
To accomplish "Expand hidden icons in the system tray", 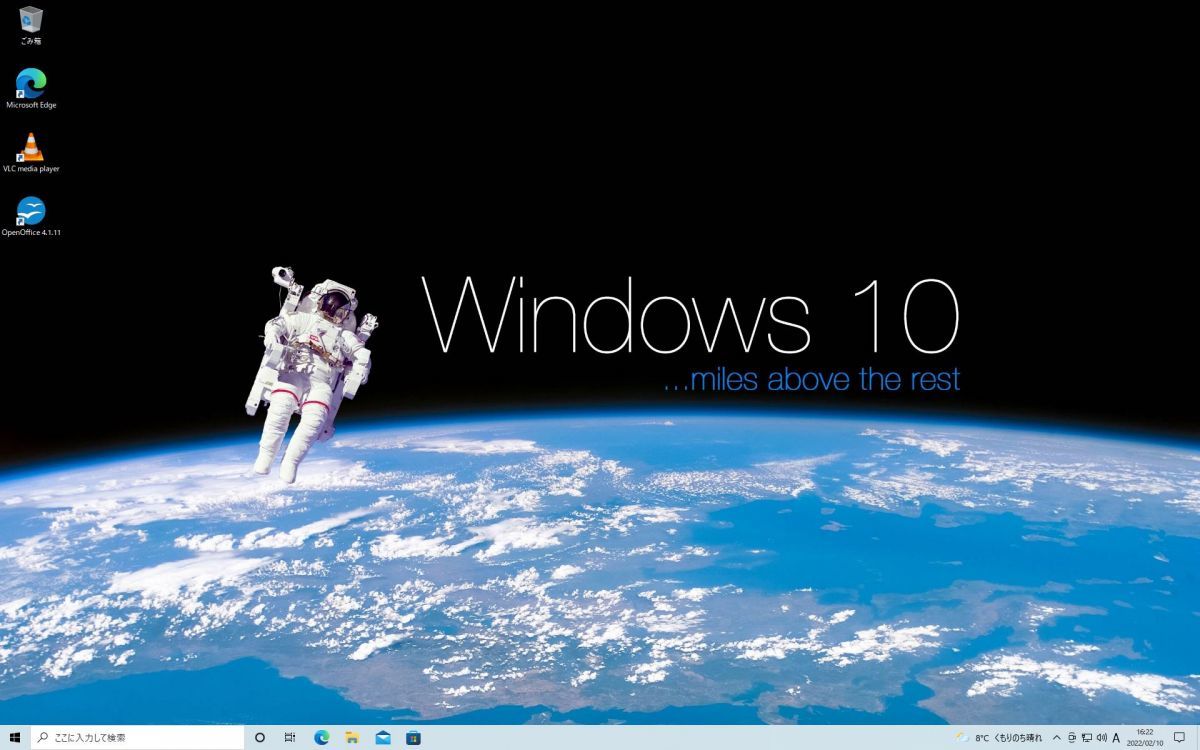I will (1057, 738).
